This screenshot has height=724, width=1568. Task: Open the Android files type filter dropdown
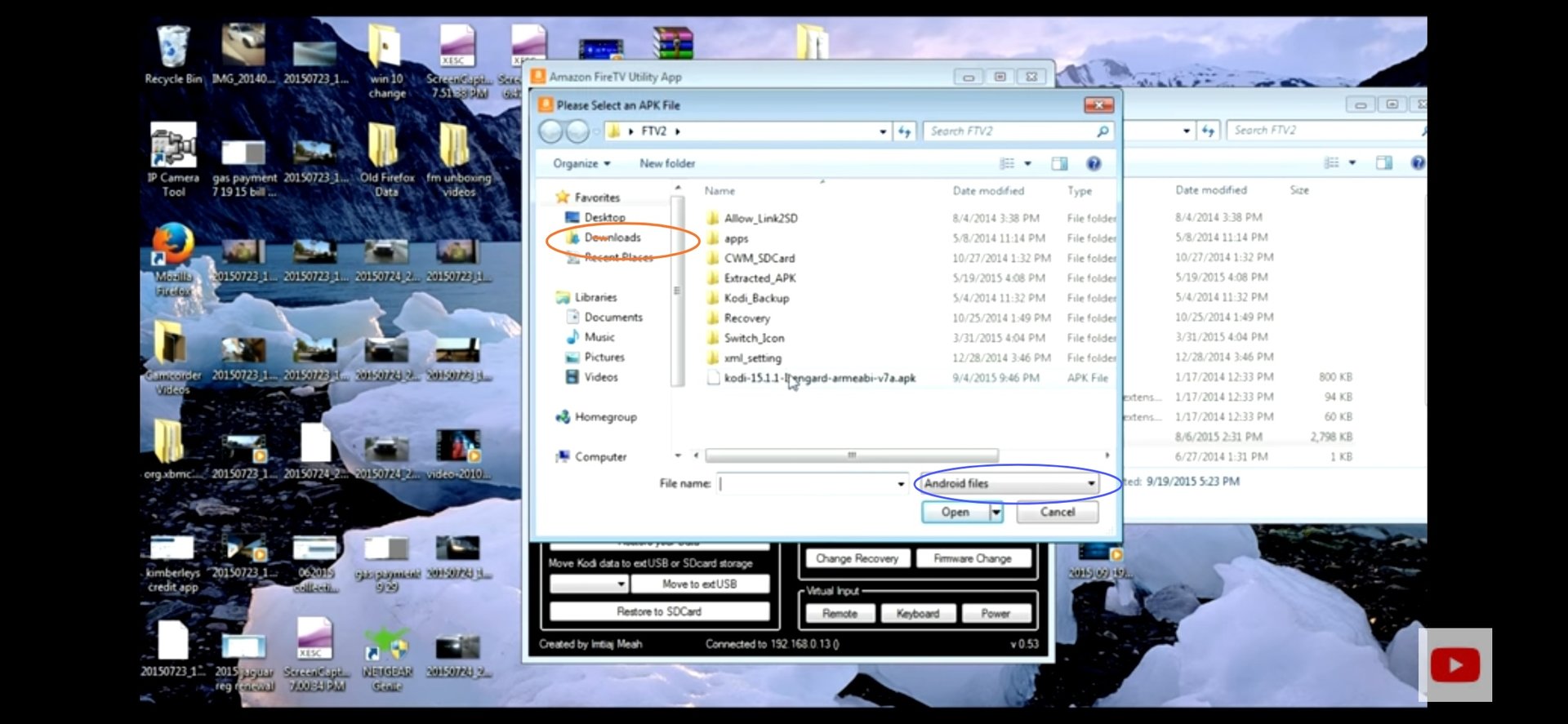tap(1009, 483)
